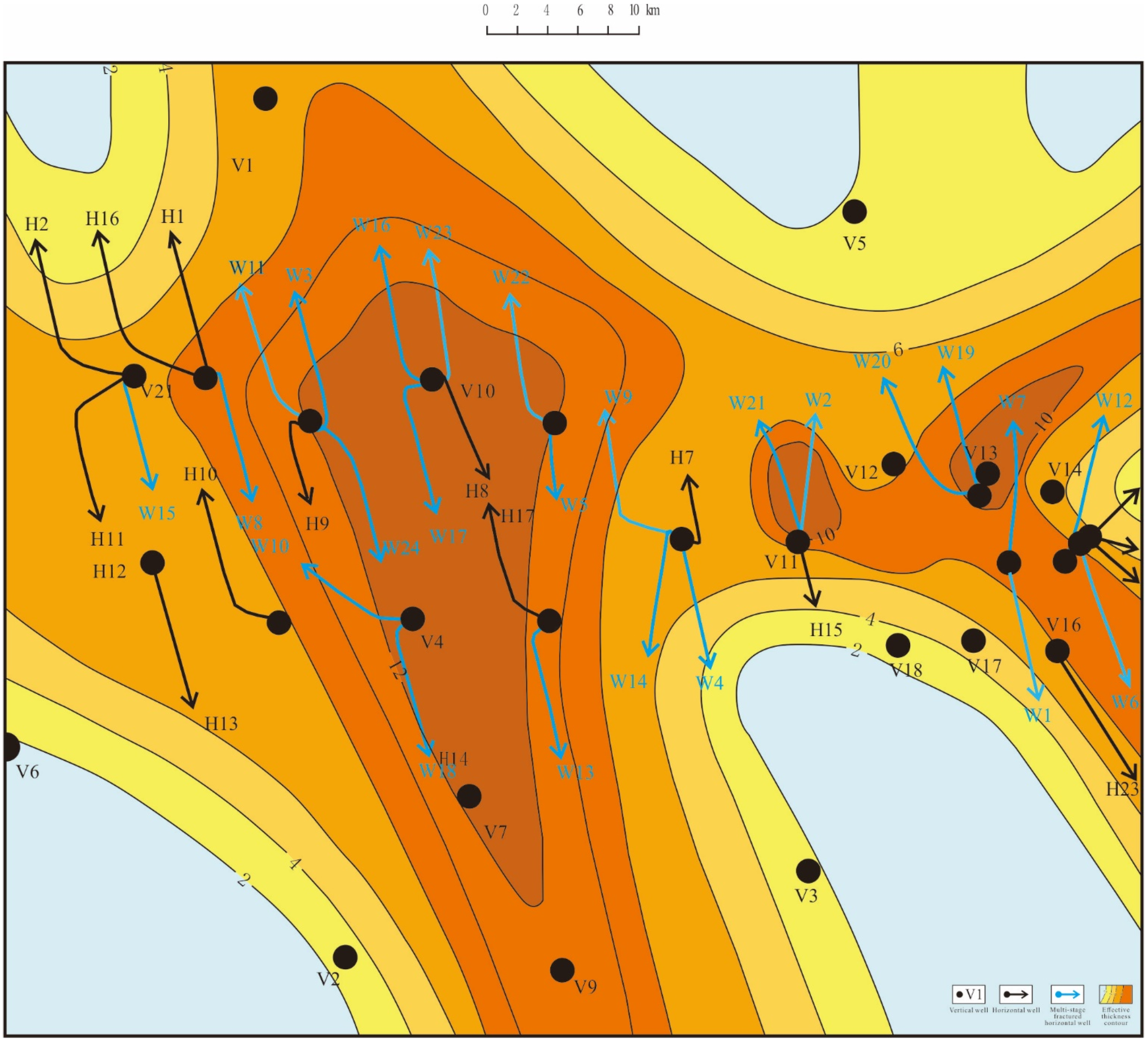Viewport: 1148px width, 1042px height.
Task: Click the H13 horizontal well label
Action: pyautogui.click(x=221, y=724)
